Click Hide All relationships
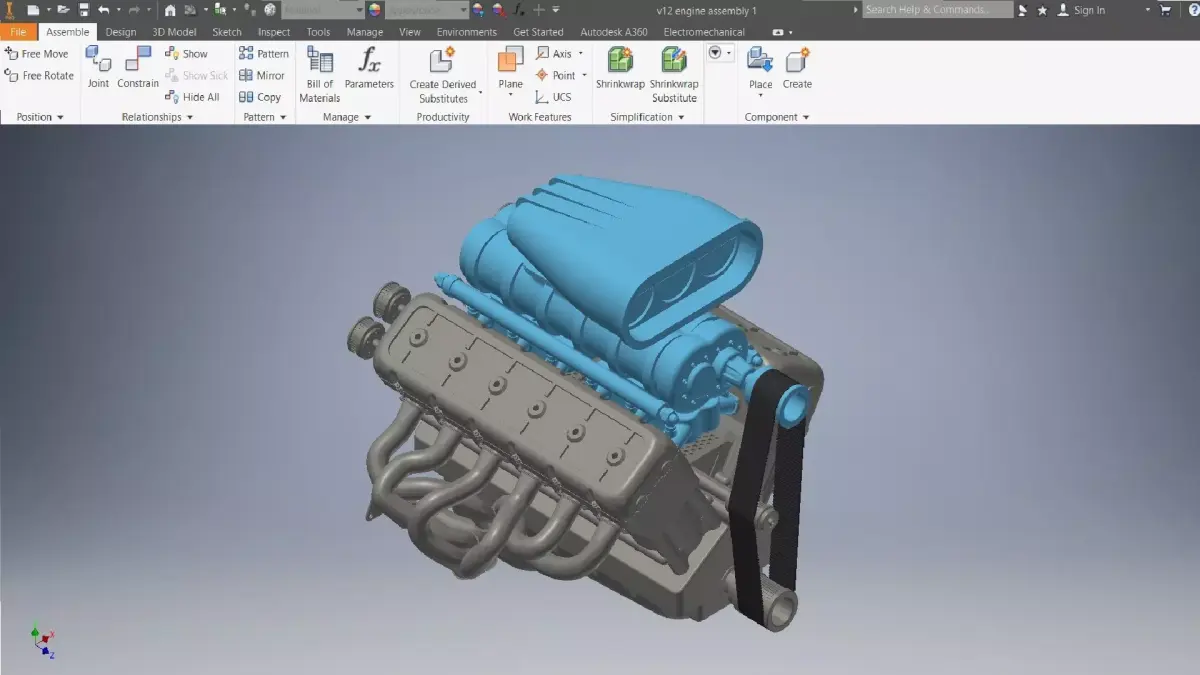This screenshot has height=675, width=1200. 192,97
